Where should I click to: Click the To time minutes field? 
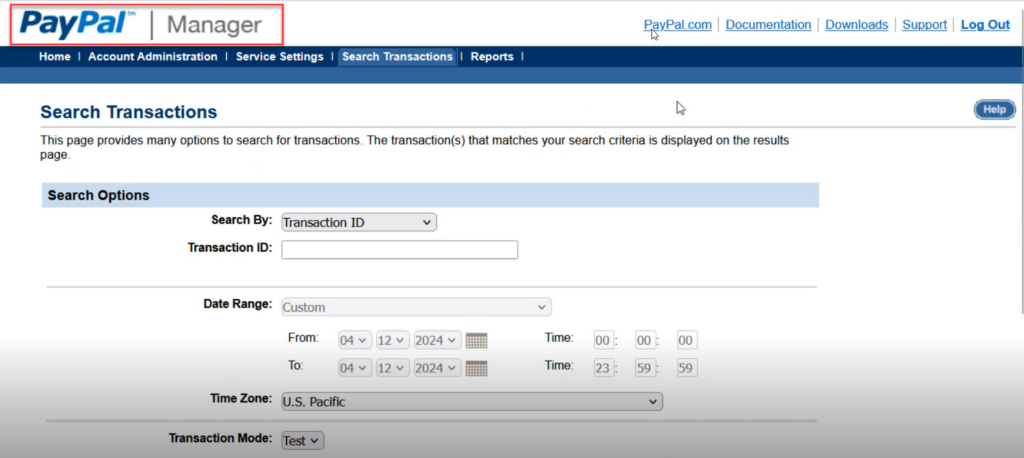tap(645, 368)
